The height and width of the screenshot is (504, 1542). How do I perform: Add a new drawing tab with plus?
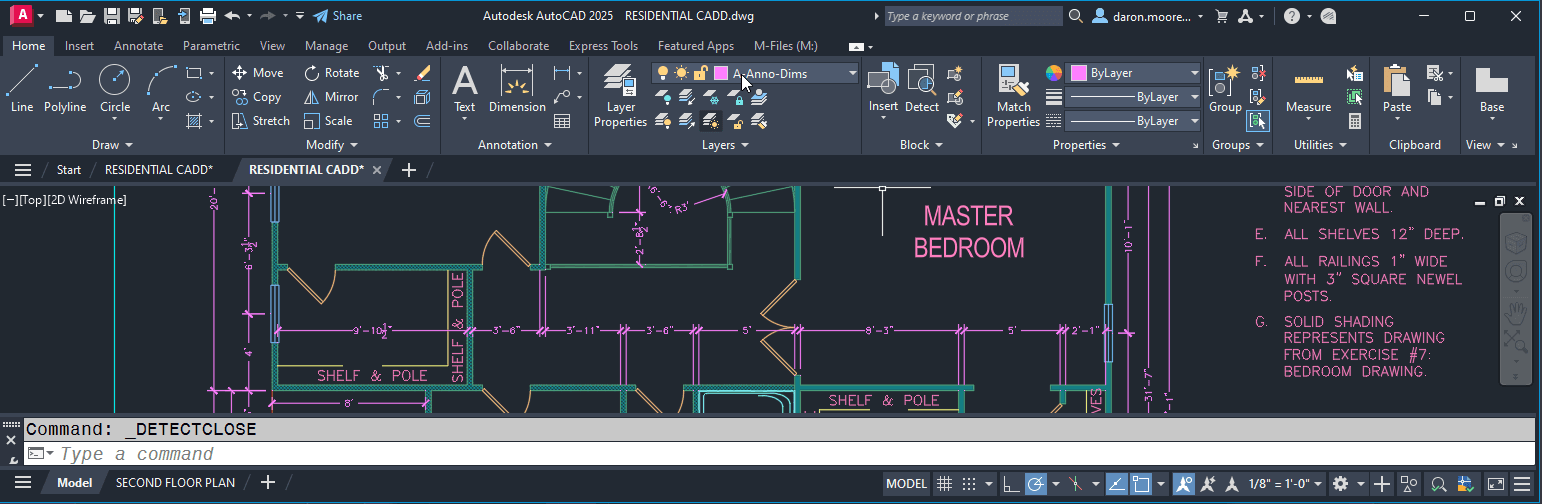(408, 170)
